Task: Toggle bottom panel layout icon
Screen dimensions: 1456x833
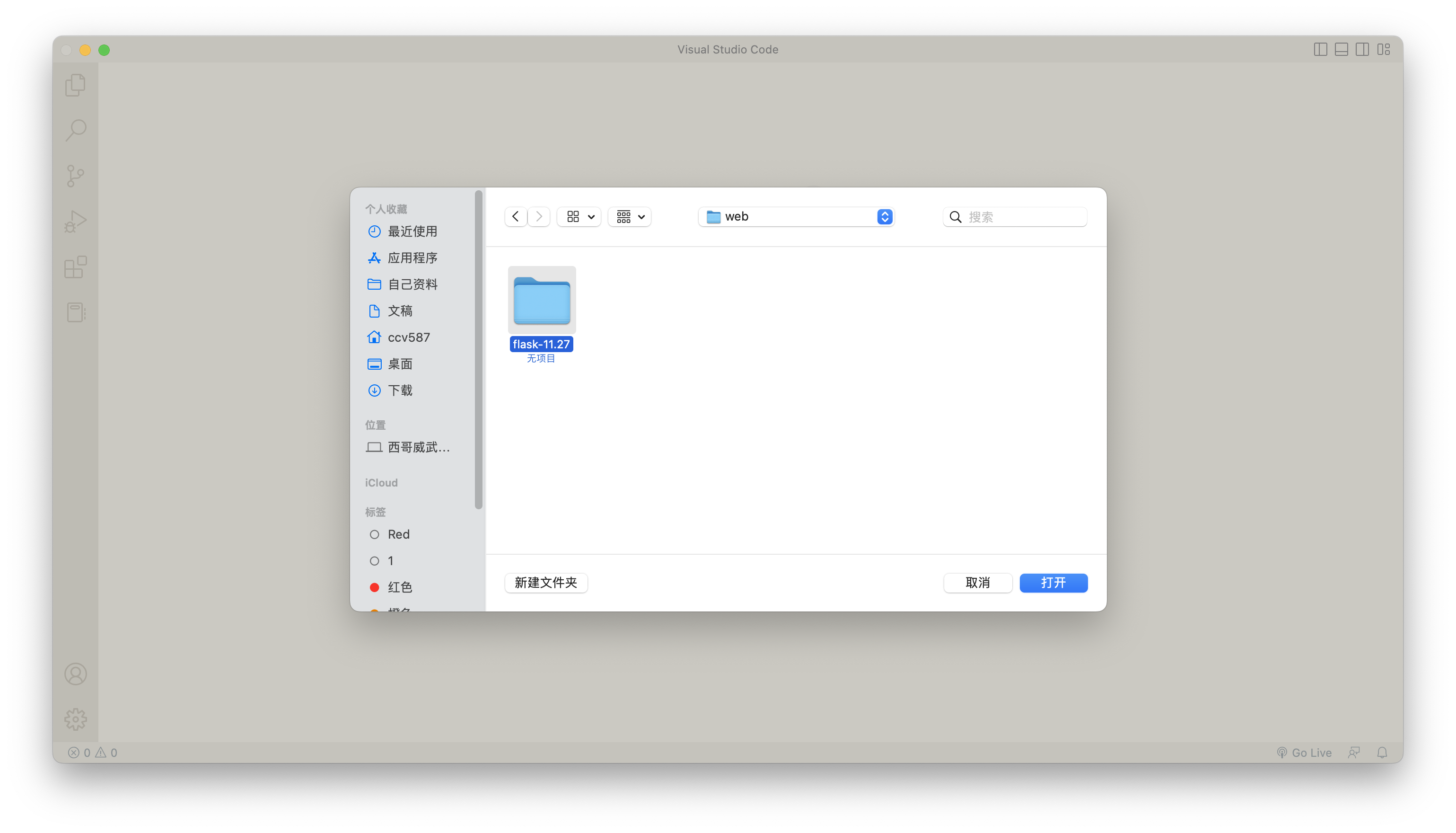Action: 1341,50
